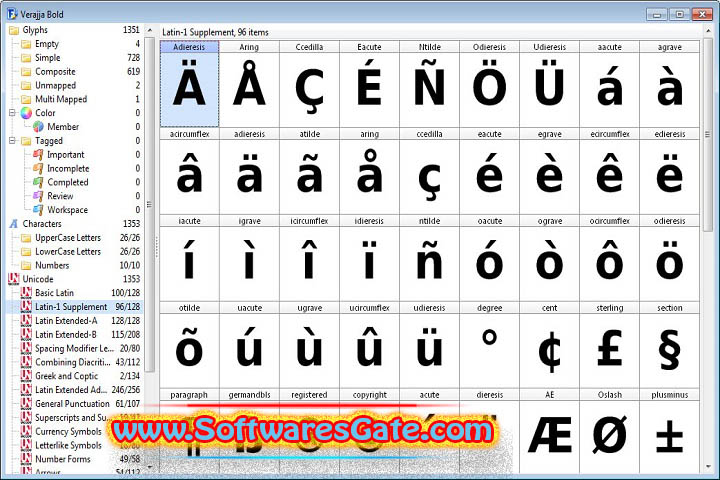Collapse the Tagged tree node

12,141
